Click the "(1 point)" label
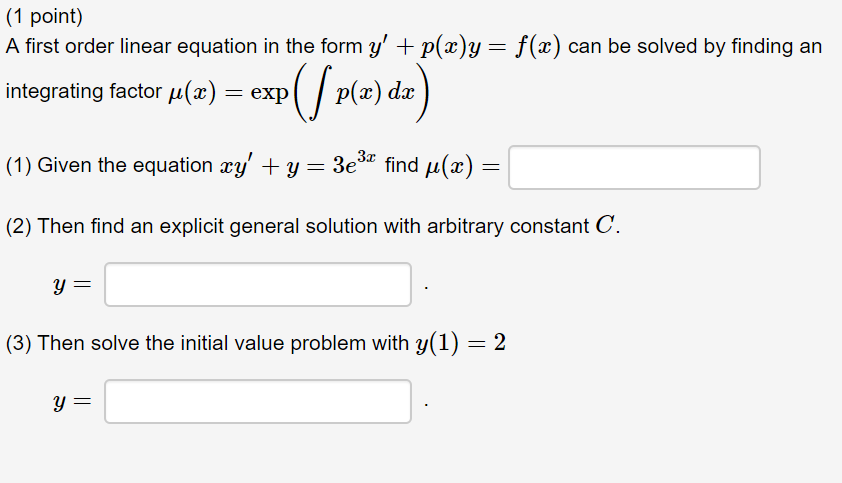The image size is (842, 483). 44,17
